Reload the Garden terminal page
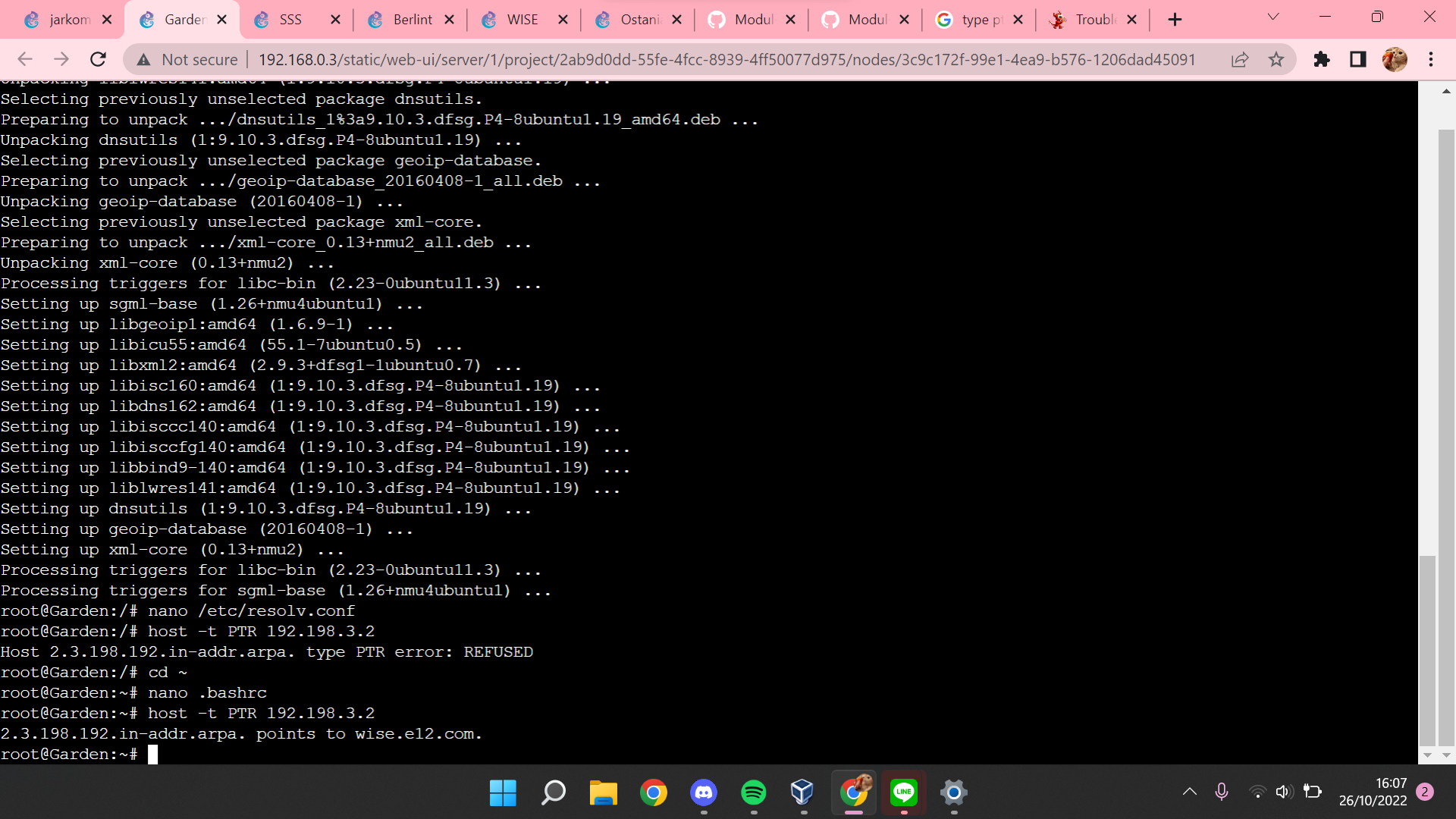This screenshot has width=1456, height=819. pyautogui.click(x=98, y=59)
